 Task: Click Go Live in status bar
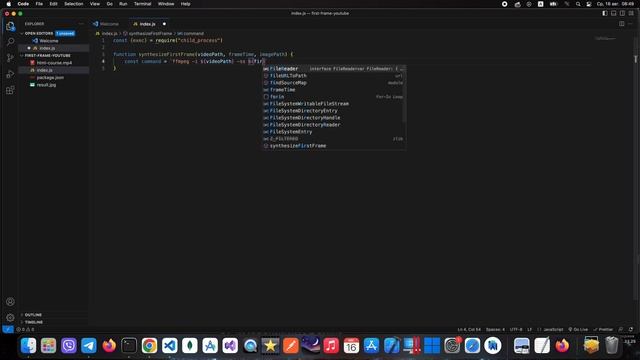pyautogui.click(x=578, y=329)
